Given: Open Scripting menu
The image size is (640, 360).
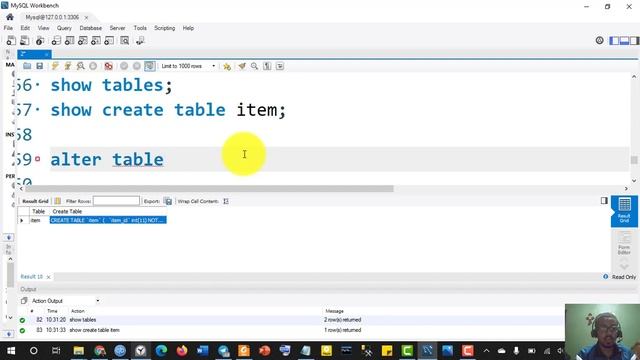Looking at the screenshot, I should (x=164, y=28).
